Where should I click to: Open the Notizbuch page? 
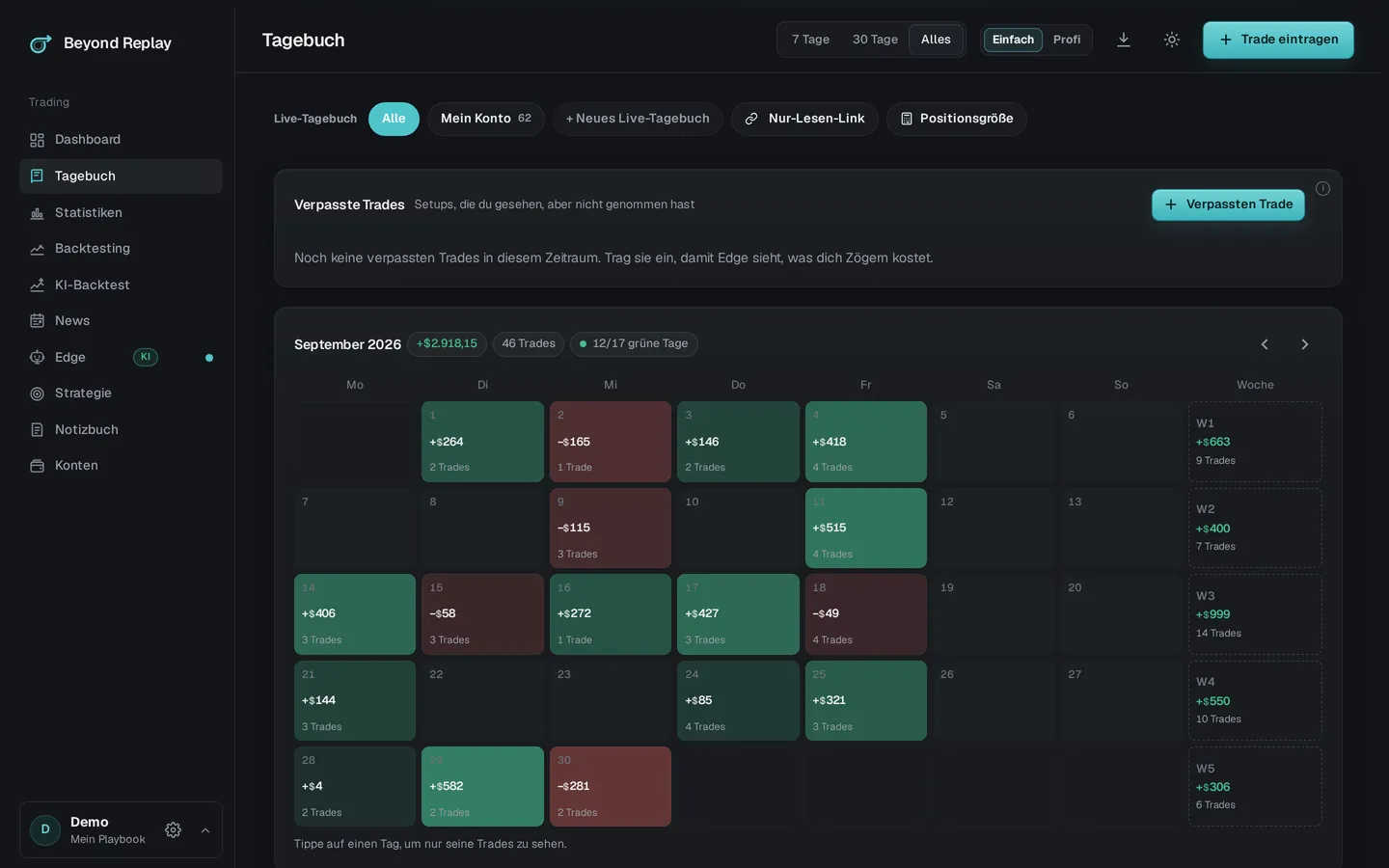[121, 429]
